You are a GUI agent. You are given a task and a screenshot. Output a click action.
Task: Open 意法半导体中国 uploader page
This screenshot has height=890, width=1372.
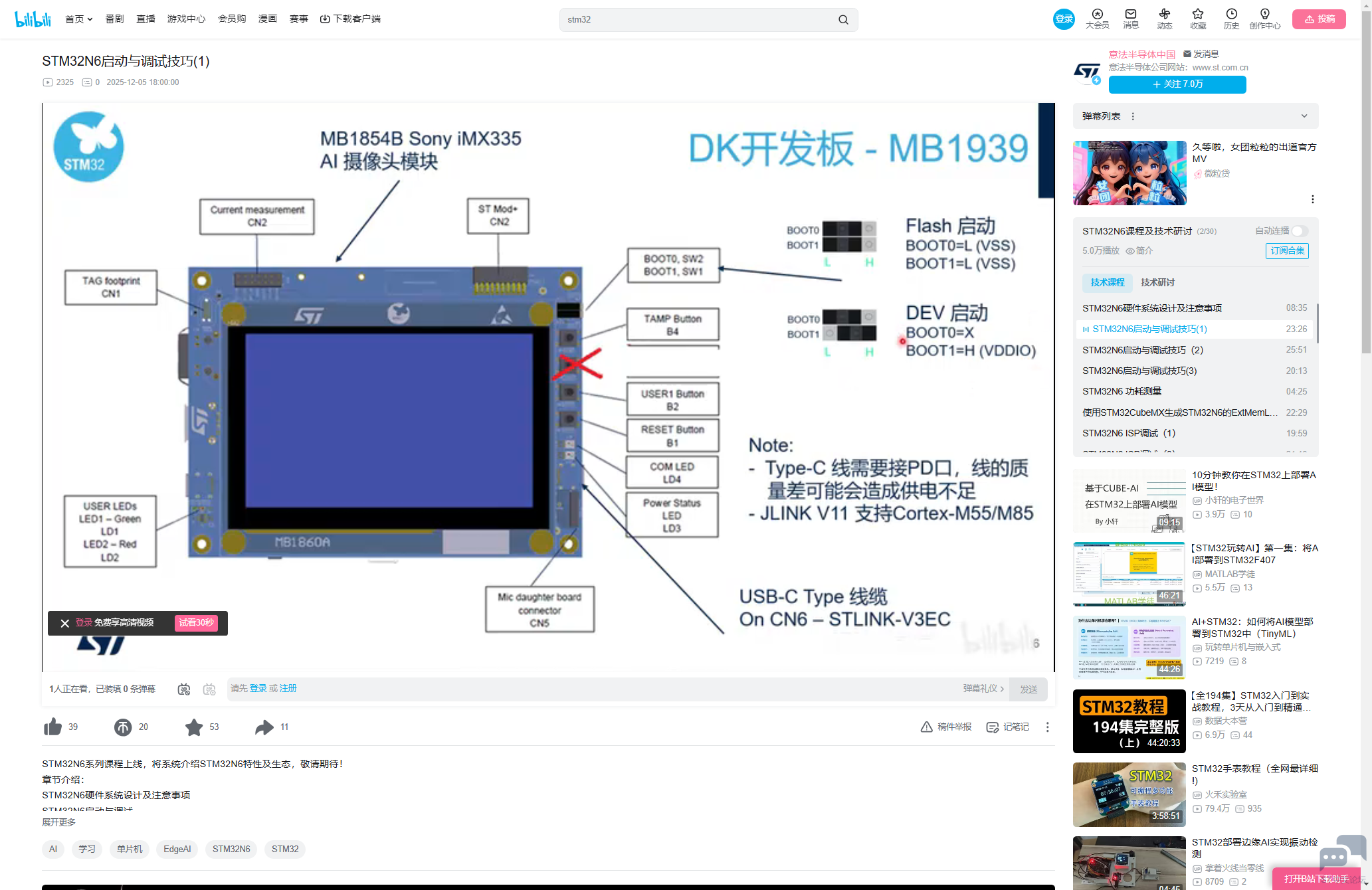click(1141, 54)
